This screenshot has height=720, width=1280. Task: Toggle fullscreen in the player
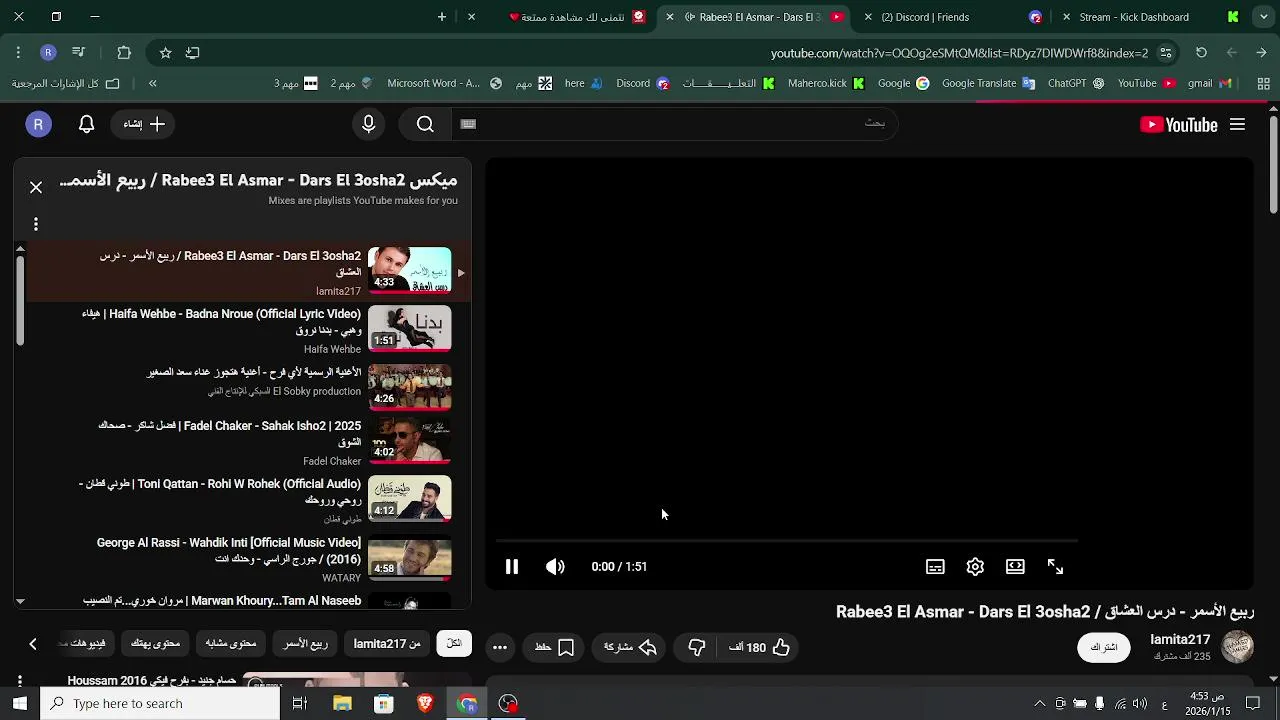[1055, 567]
